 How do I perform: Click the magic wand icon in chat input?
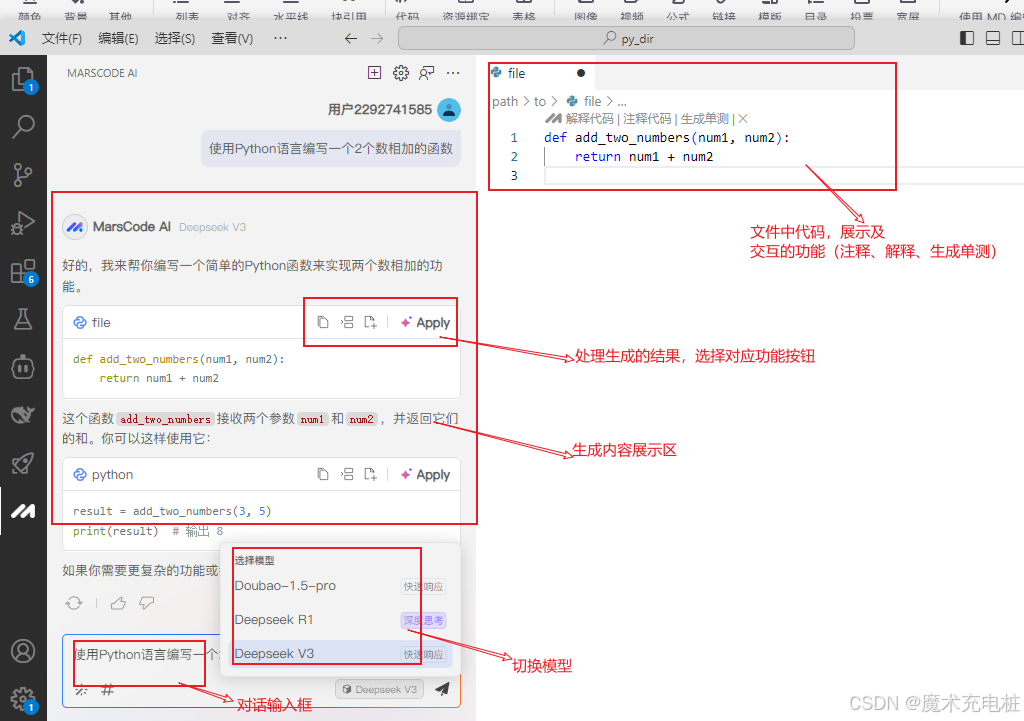tap(81, 690)
